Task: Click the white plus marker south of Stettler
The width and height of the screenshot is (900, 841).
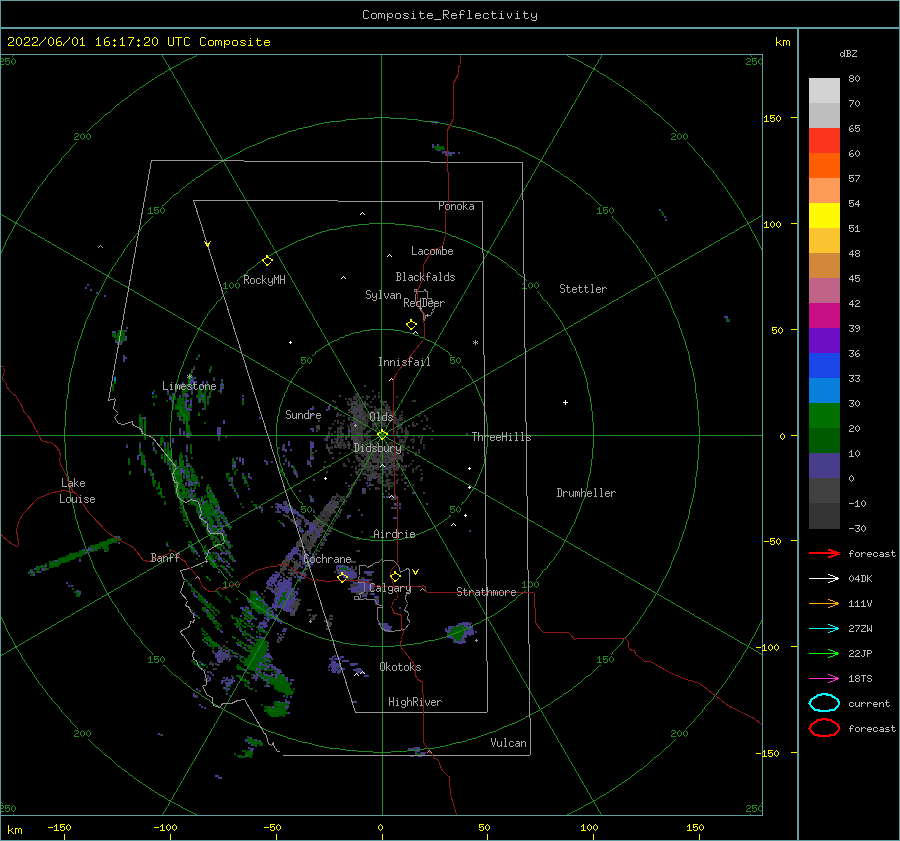Action: point(565,402)
